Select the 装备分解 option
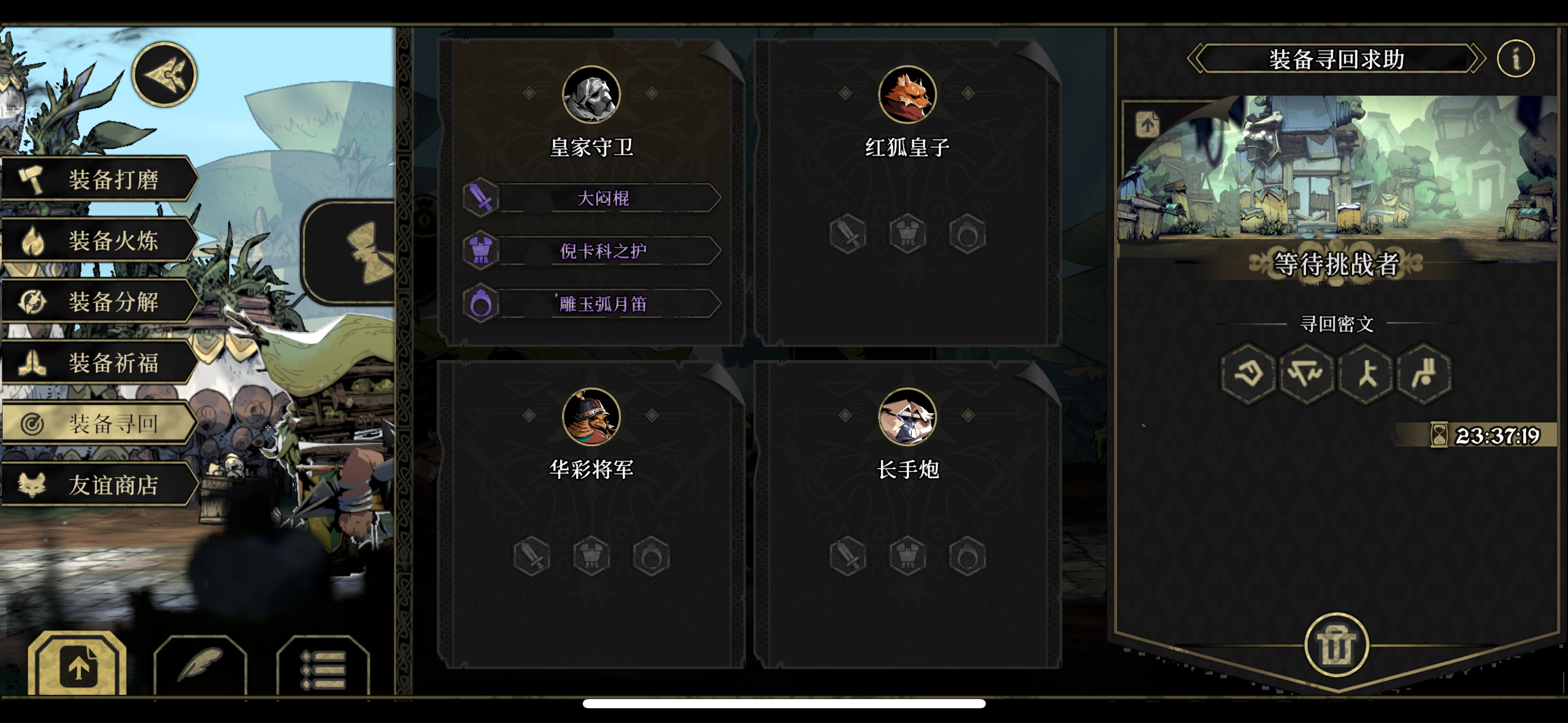The width and height of the screenshot is (1568, 723). 99,302
